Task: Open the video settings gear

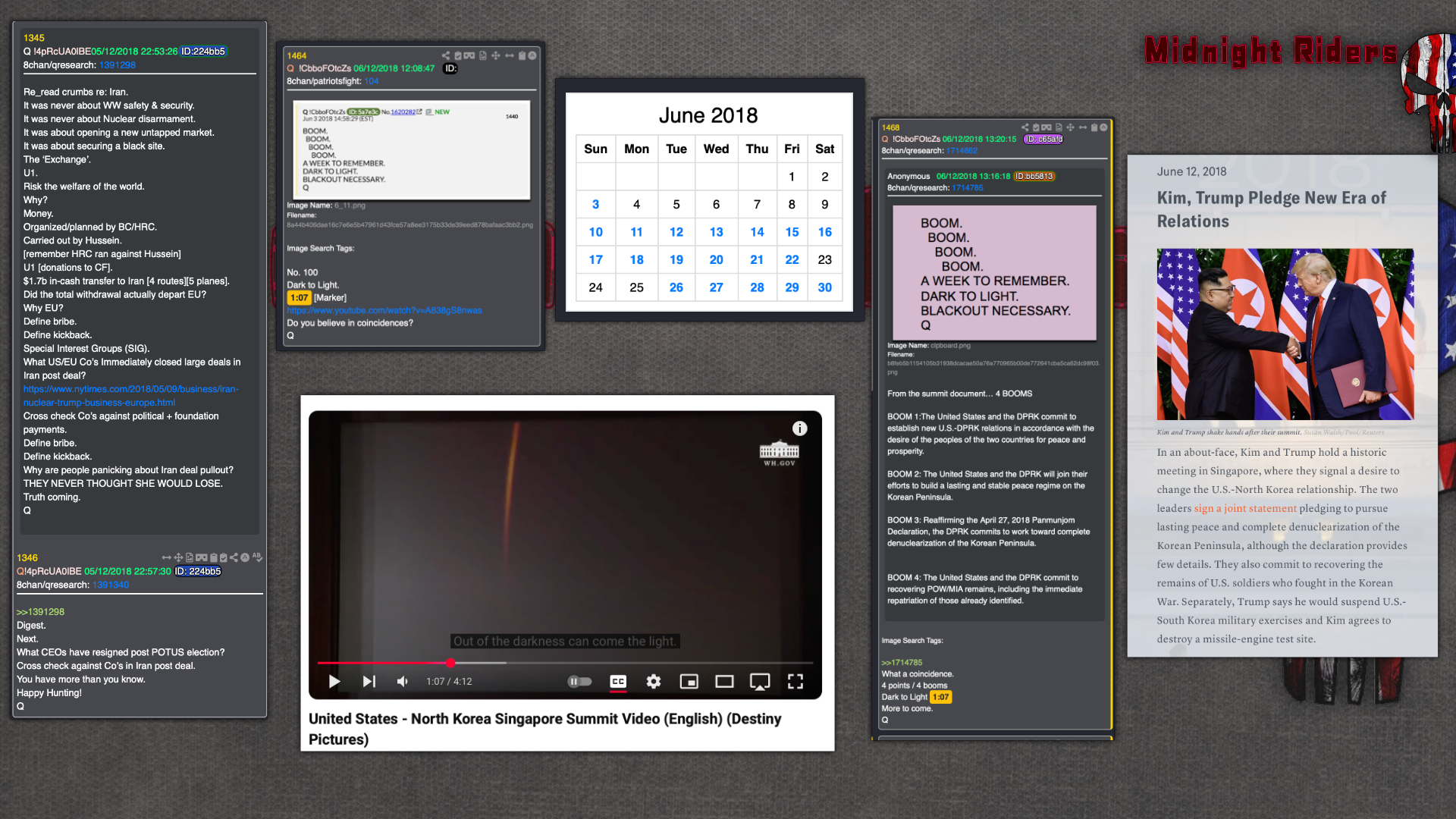Action: 653,681
